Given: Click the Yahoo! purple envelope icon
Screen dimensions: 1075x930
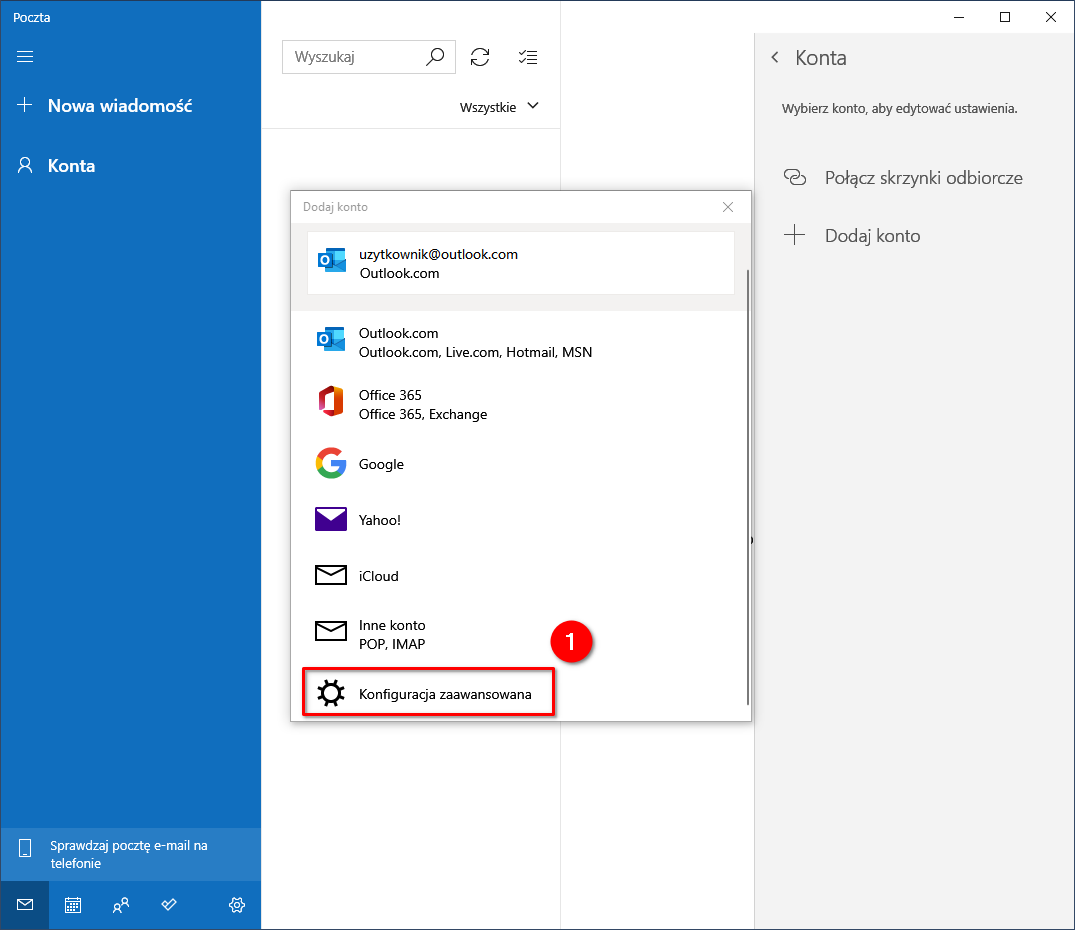Looking at the screenshot, I should (x=331, y=519).
